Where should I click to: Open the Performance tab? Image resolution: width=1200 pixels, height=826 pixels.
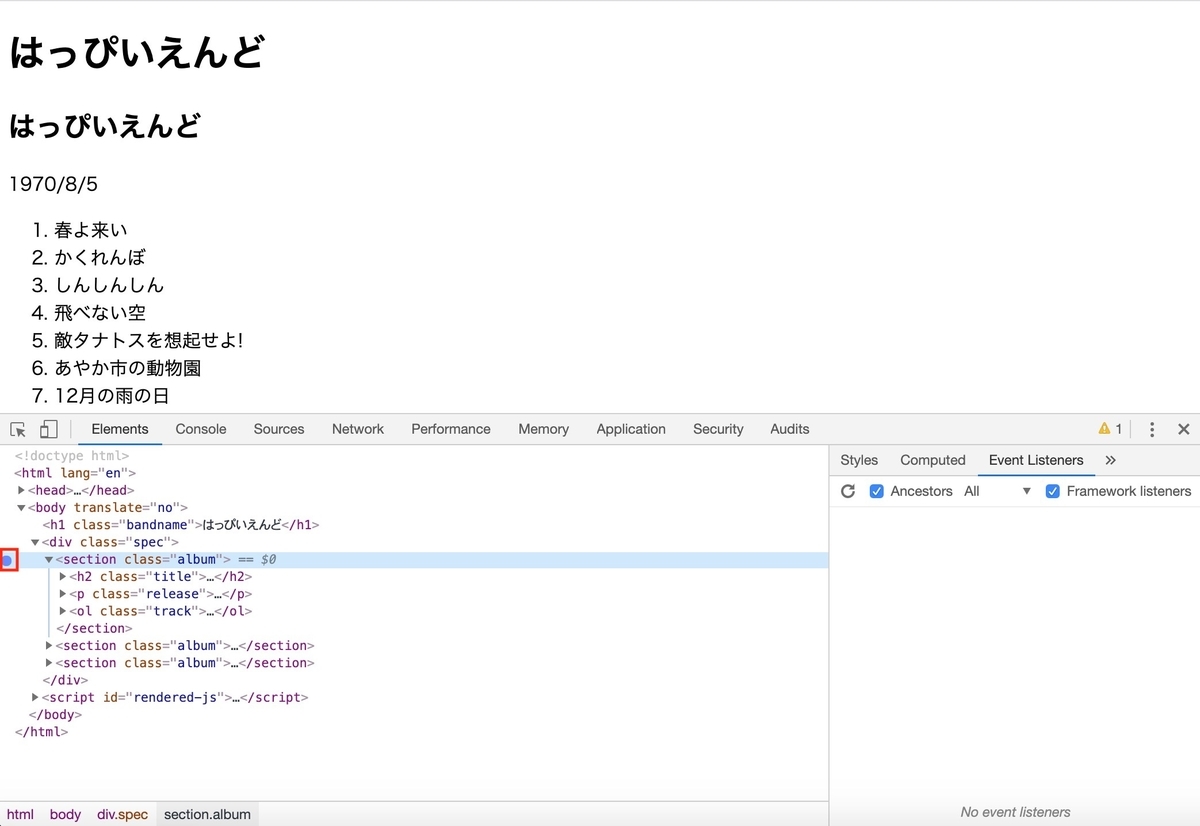pyautogui.click(x=451, y=429)
